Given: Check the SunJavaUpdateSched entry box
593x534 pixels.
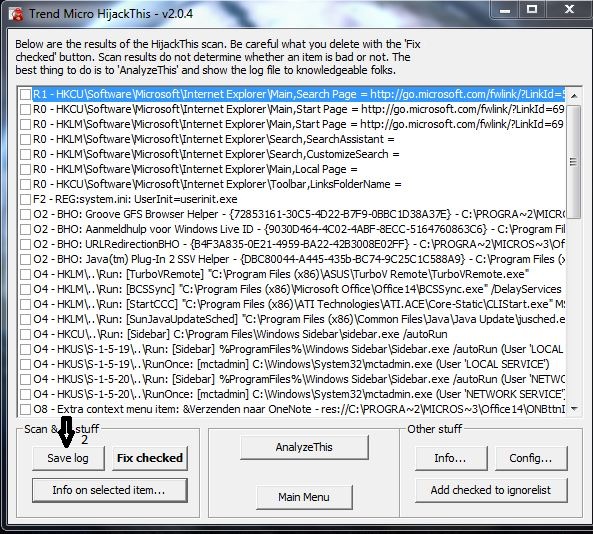Looking at the screenshot, I should click(x=25, y=319).
